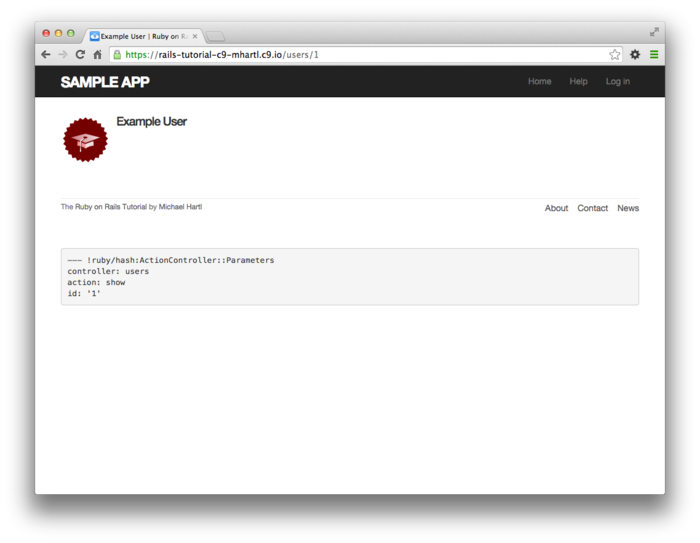Reload the current page

pos(80,55)
